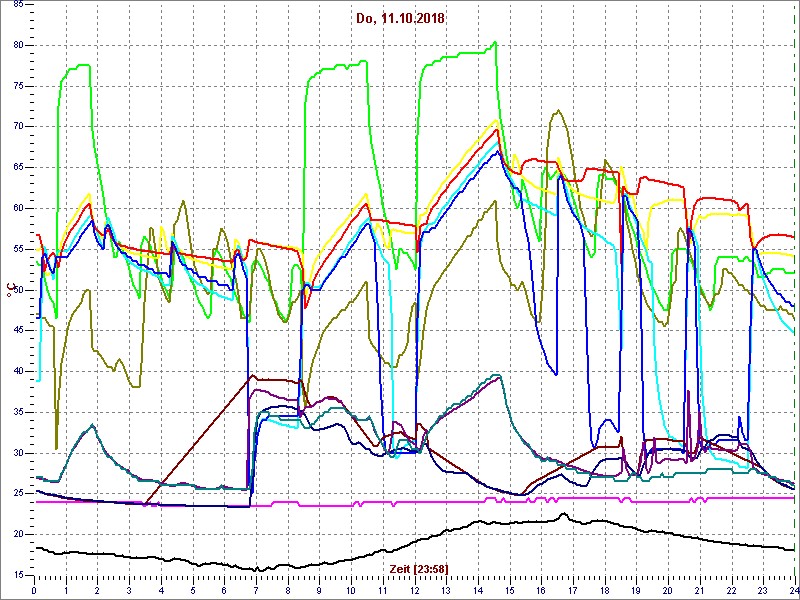
Task: Click hour 7 on the time axis
Action: point(256,588)
